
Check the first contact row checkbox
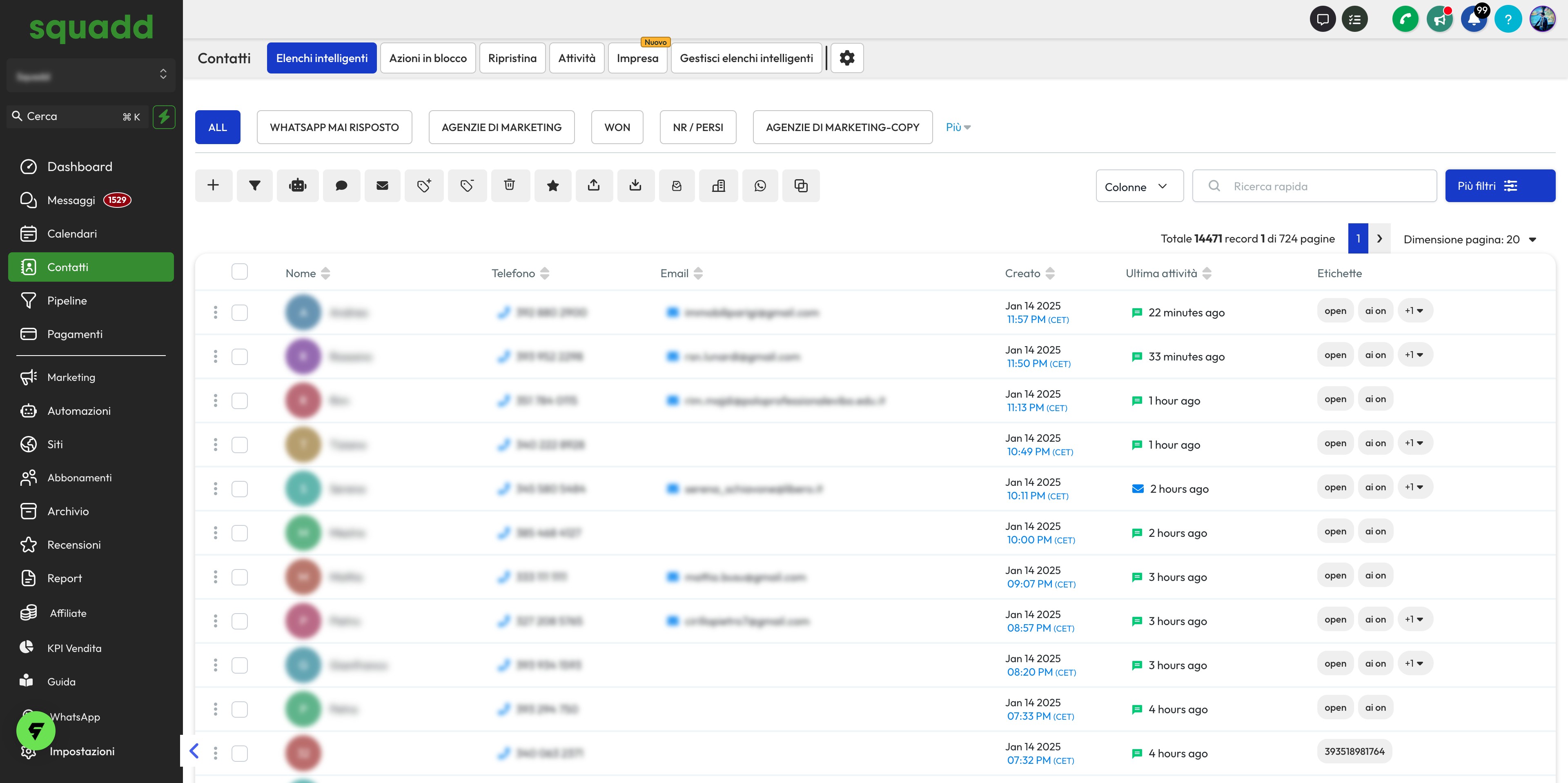click(240, 313)
